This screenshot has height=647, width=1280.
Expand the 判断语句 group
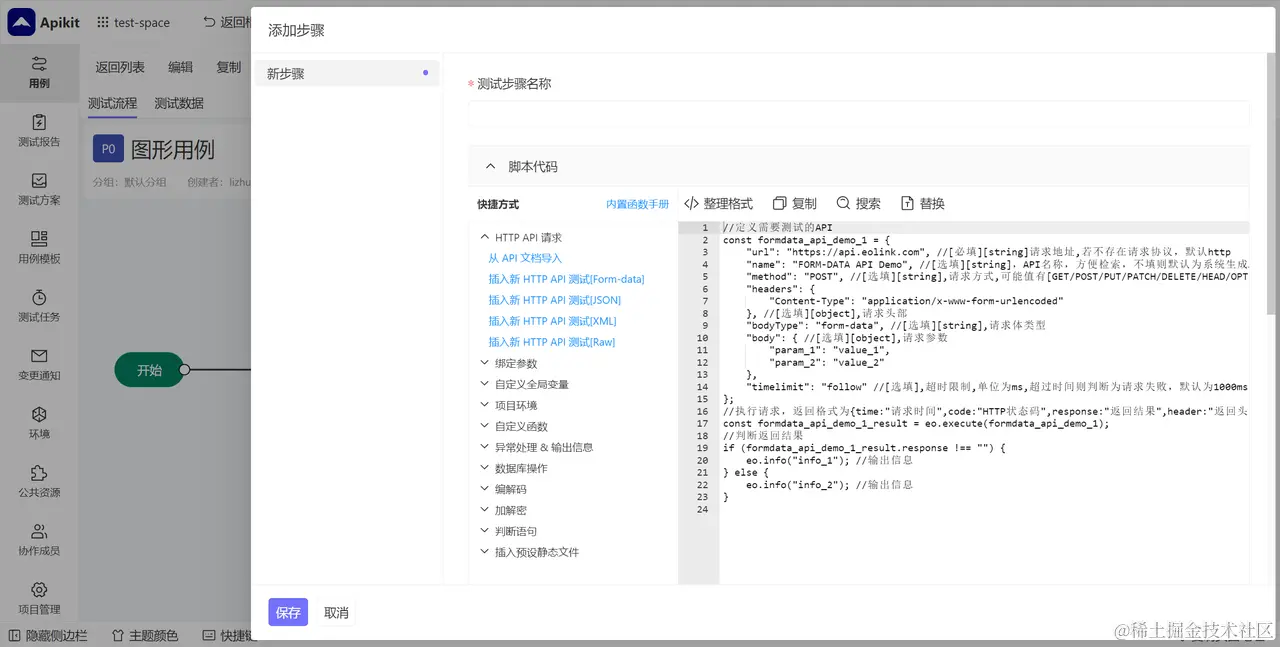coord(485,531)
